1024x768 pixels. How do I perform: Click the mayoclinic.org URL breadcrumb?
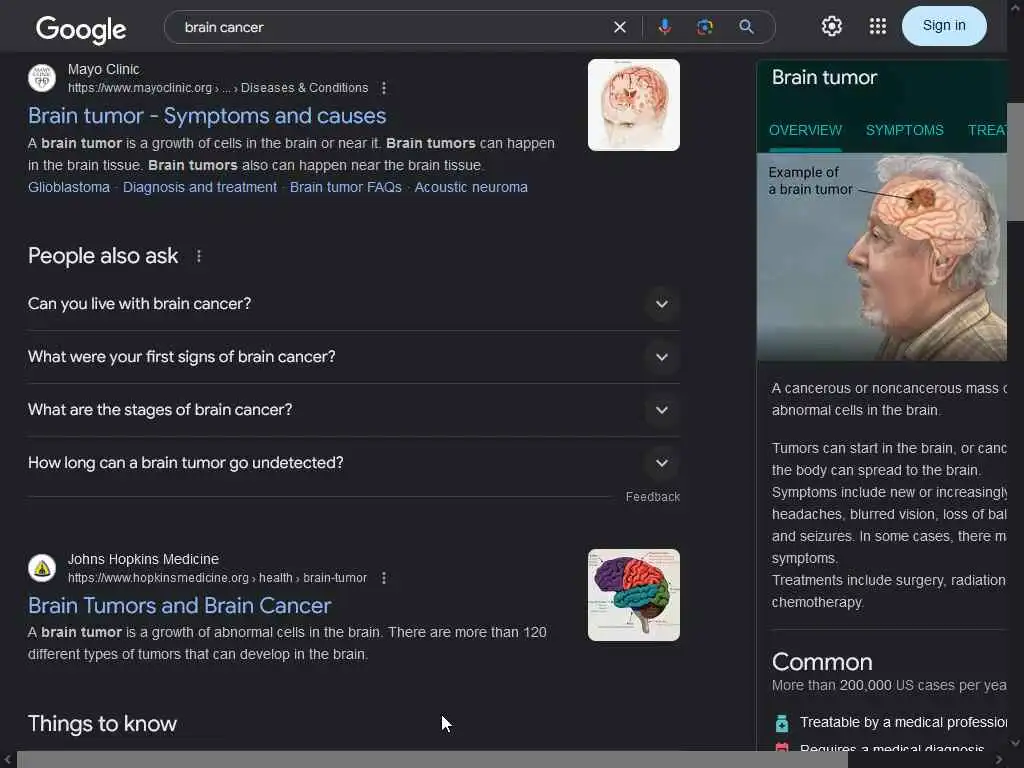tap(218, 88)
